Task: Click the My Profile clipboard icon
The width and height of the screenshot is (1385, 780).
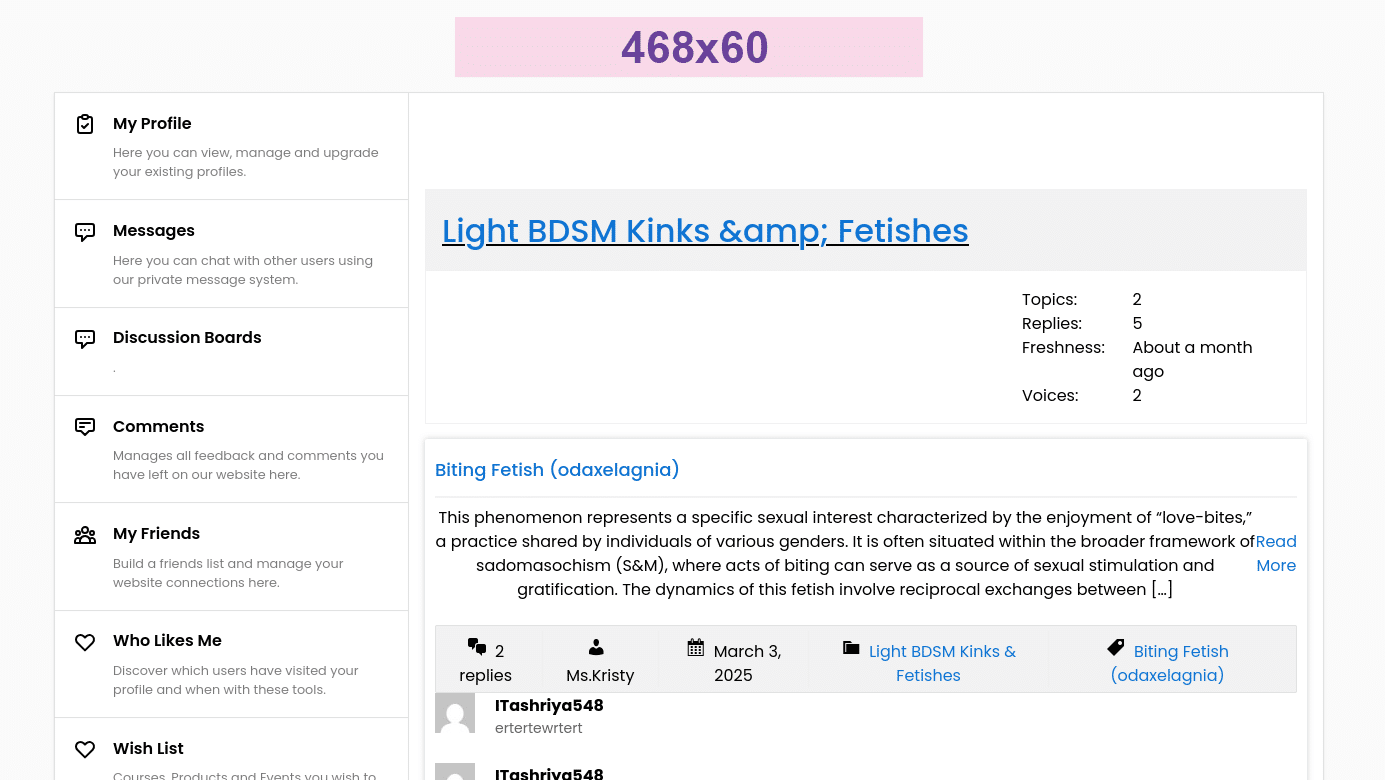Action: (x=85, y=124)
